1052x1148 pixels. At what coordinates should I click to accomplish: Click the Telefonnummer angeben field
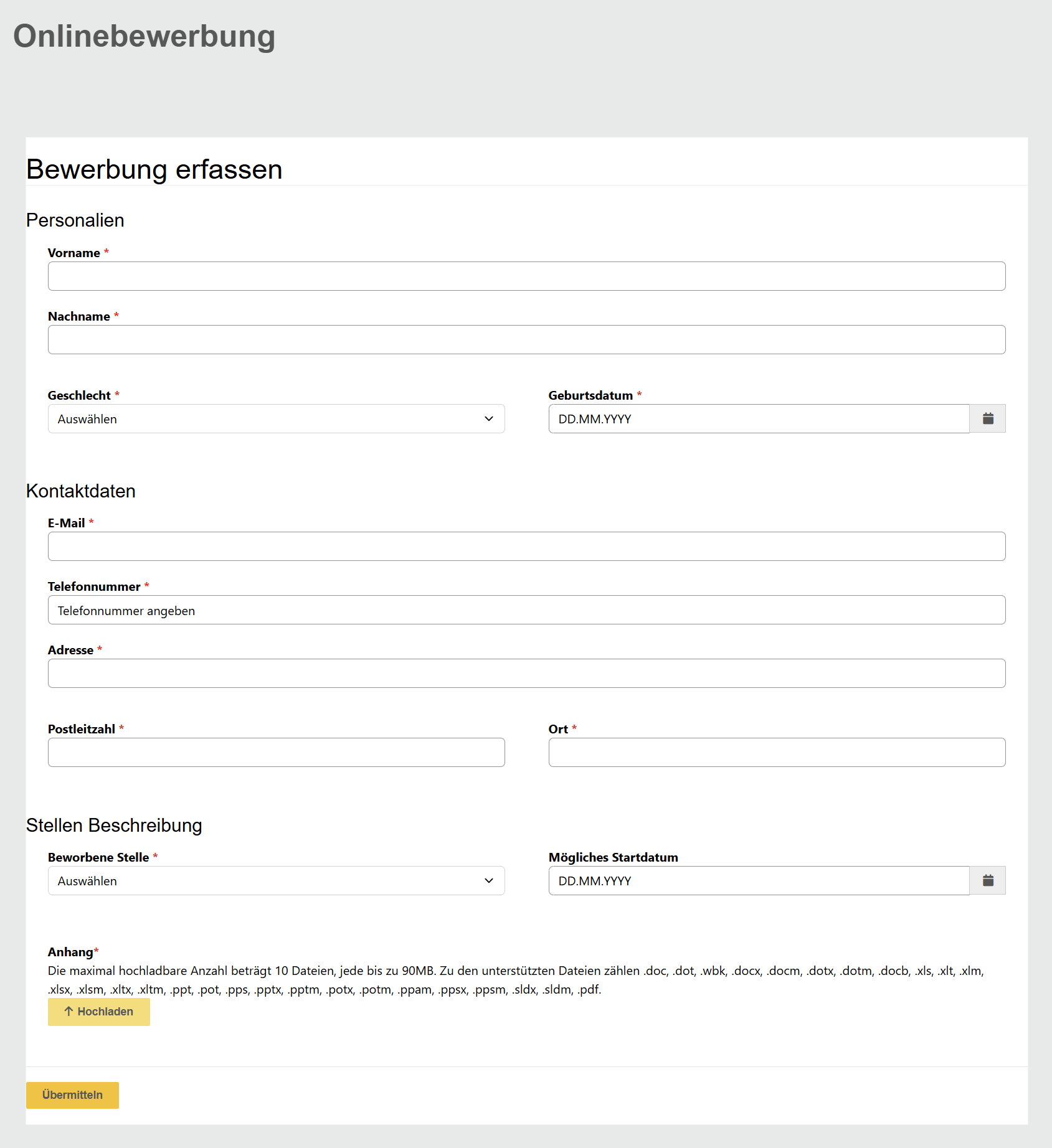pos(526,610)
